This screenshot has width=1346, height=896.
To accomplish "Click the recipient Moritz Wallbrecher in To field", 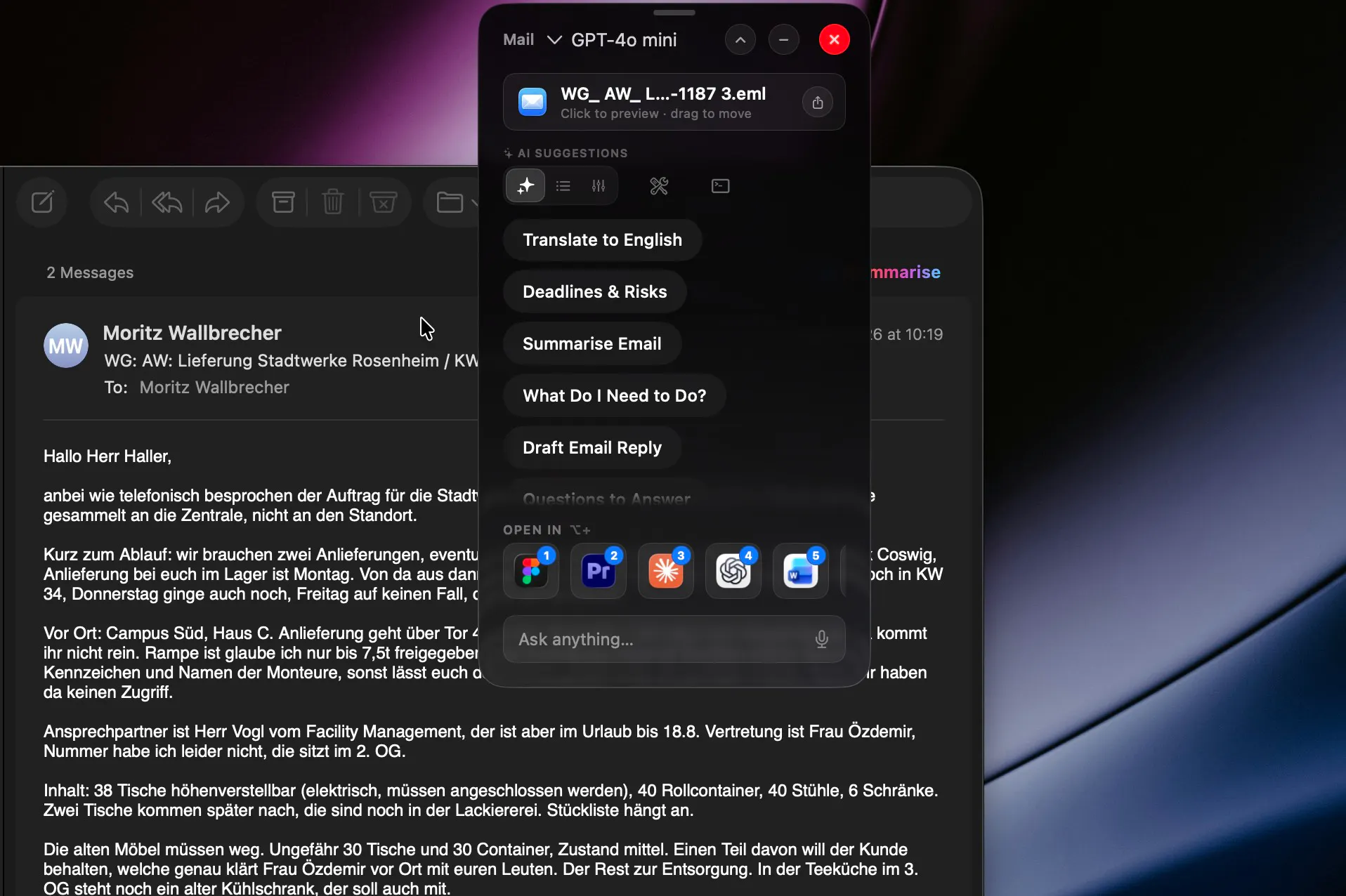I will [214, 388].
